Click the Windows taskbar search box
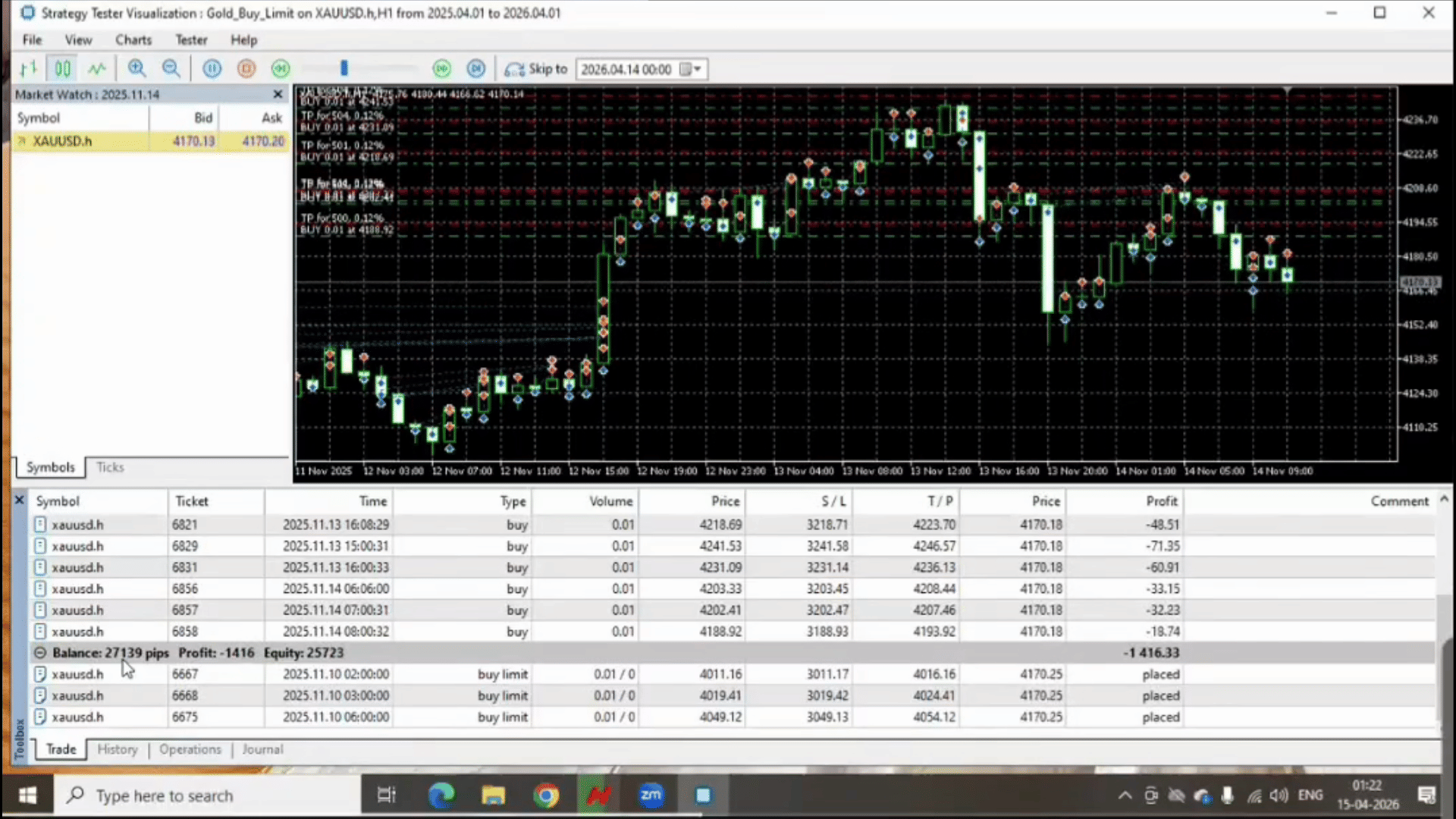This screenshot has width=1456, height=819. coord(206,795)
